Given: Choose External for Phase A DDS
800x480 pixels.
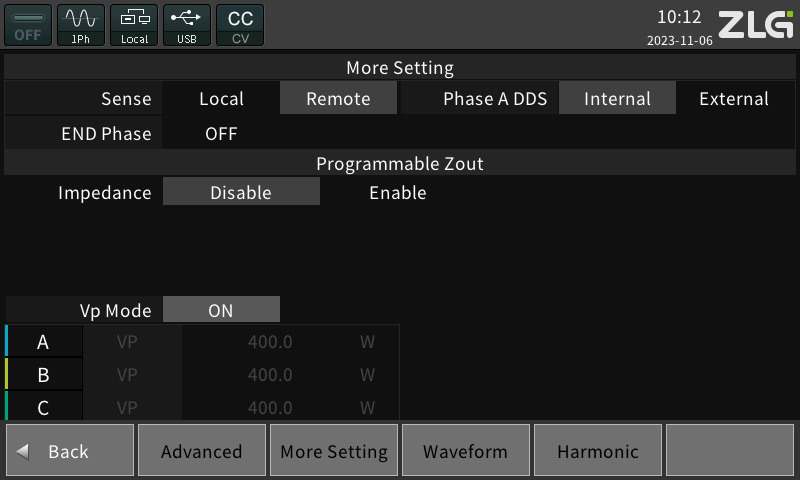Looking at the screenshot, I should (x=733, y=99).
